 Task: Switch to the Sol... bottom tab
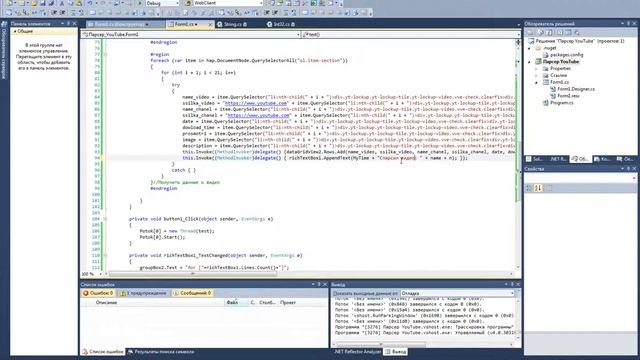click(x=534, y=159)
